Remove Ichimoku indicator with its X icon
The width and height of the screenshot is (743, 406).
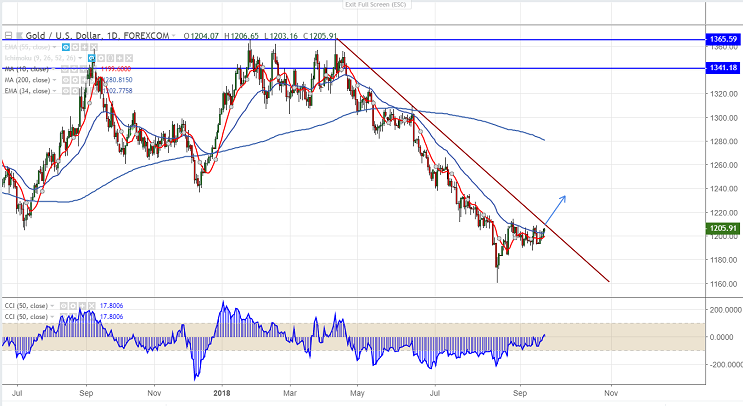click(129, 58)
